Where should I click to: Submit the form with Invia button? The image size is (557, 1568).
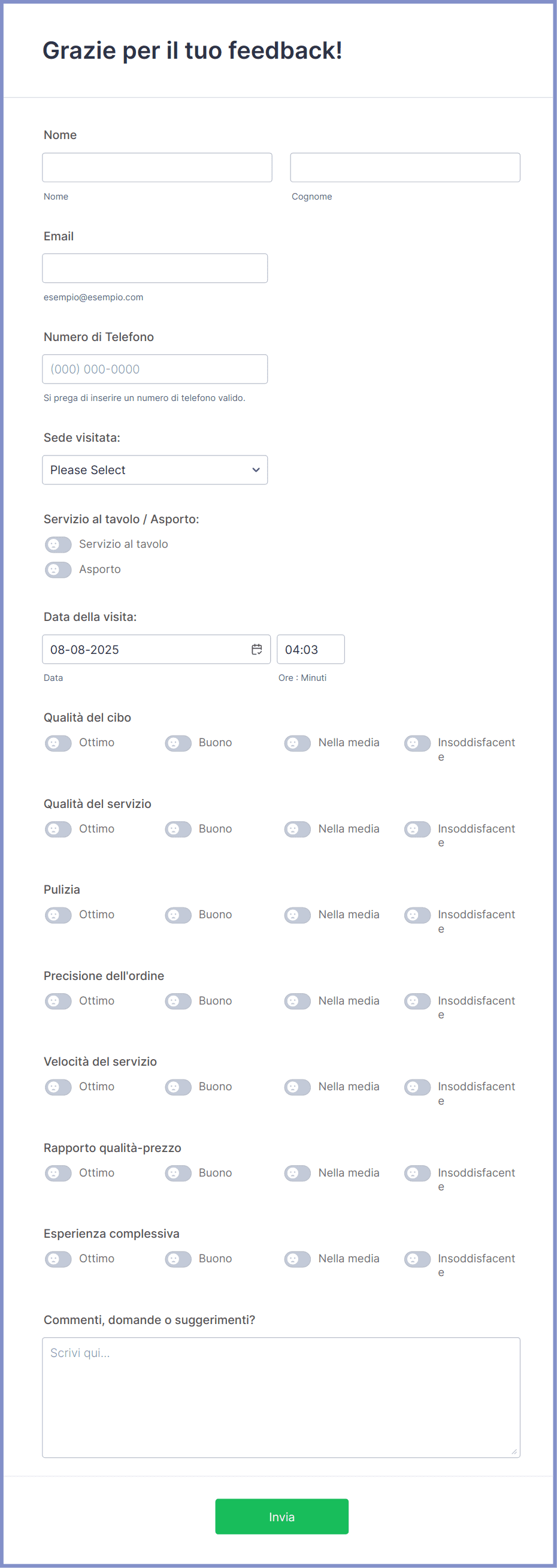coord(281,1516)
